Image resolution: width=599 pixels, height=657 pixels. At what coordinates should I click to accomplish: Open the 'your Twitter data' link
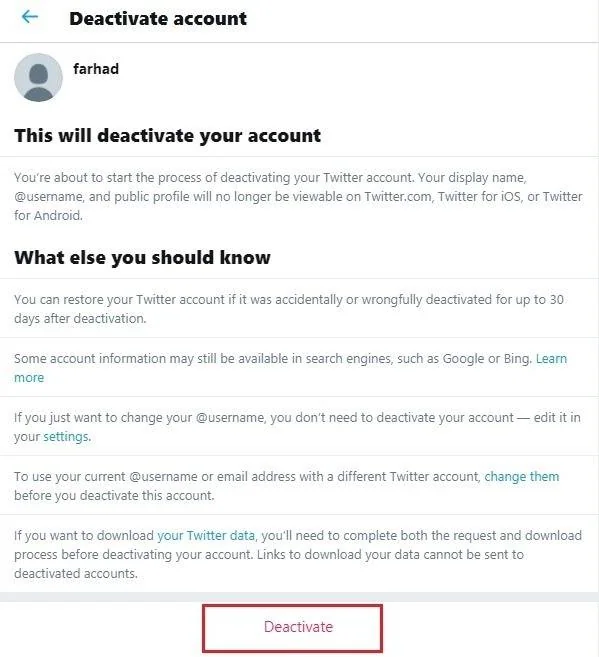tap(206, 535)
